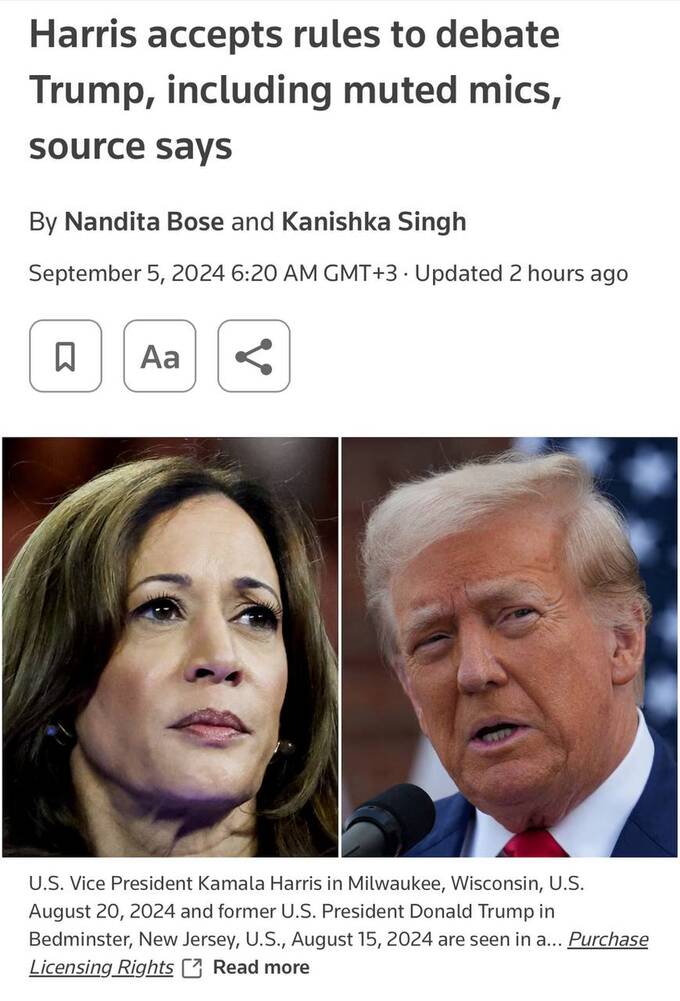The image size is (680, 1001).
Task: Bookmark this article with the bookmark icon
Action: (x=65, y=356)
